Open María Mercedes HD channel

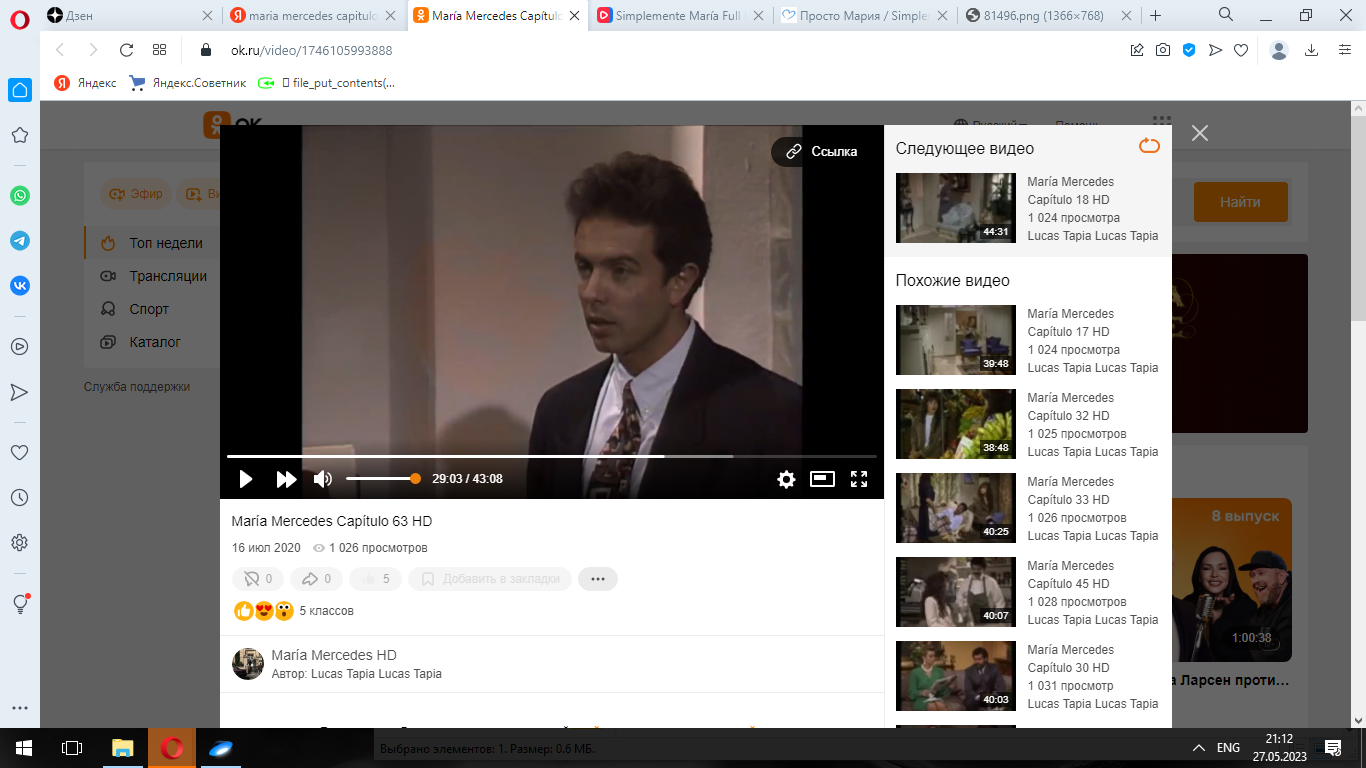(334, 655)
